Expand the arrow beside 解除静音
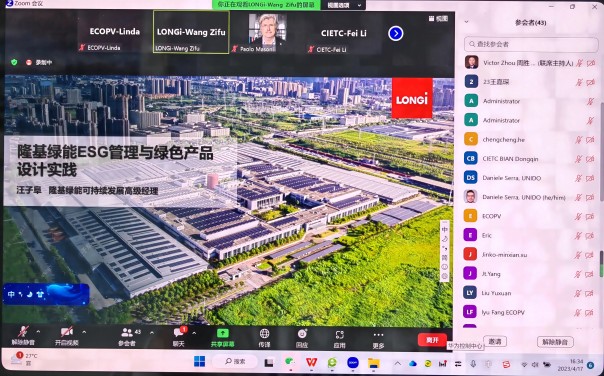Screen dimensions: 604x376 pyautogui.click(x=38, y=332)
